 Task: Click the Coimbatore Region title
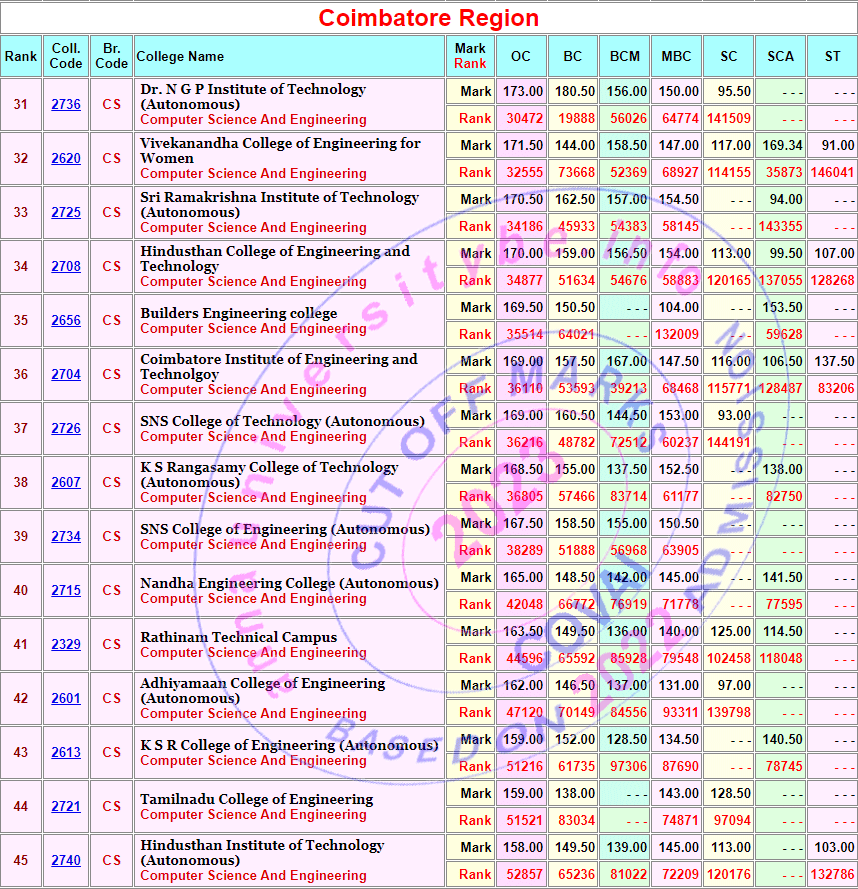(x=428, y=18)
